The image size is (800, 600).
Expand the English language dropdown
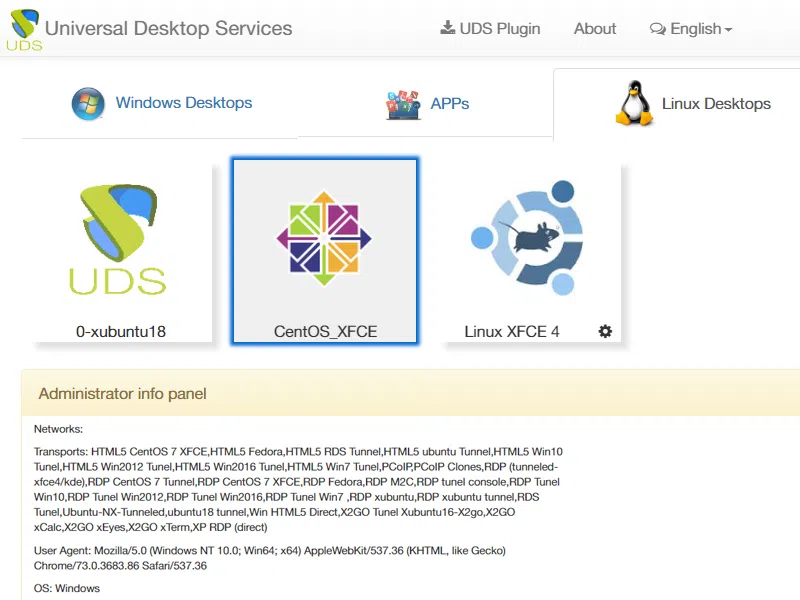coord(691,29)
